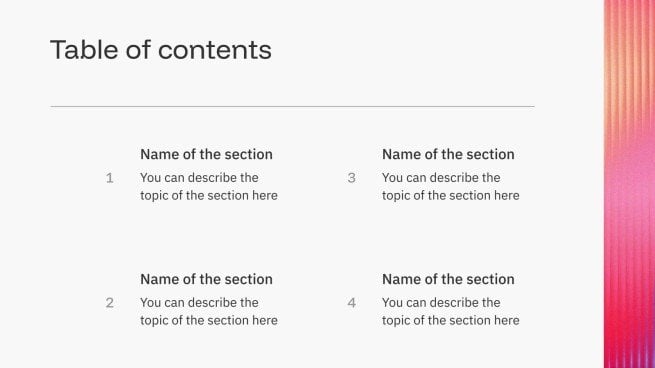Image resolution: width=655 pixels, height=368 pixels.
Task: Select the description text under section 1 heading
Action: click(x=209, y=187)
